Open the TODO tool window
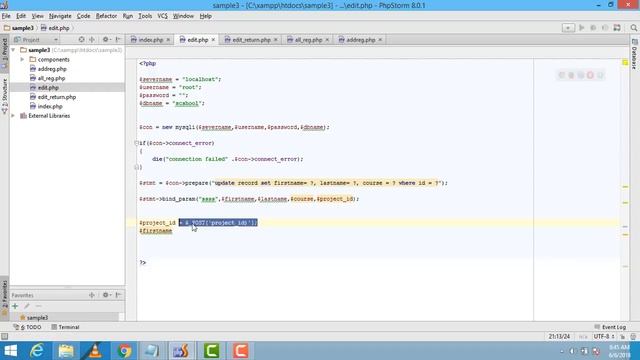 pos(27,327)
